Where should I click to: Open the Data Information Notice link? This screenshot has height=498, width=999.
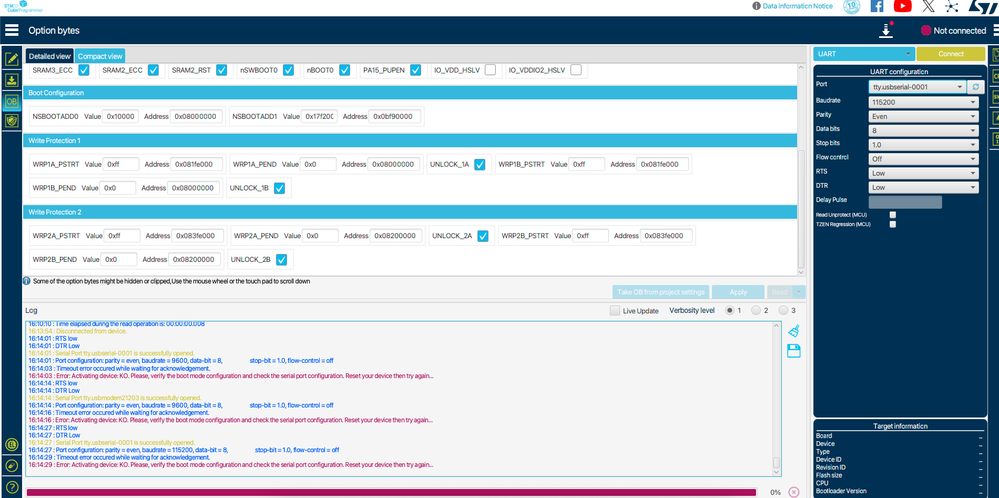click(x=797, y=6)
